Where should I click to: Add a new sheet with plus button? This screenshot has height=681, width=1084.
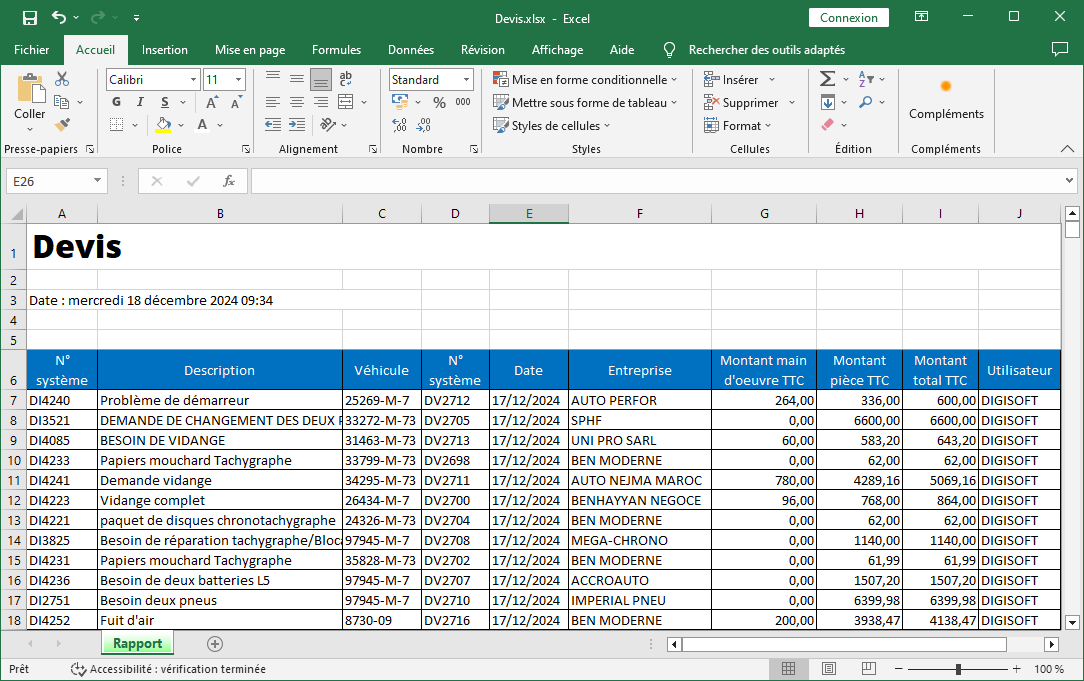click(215, 644)
